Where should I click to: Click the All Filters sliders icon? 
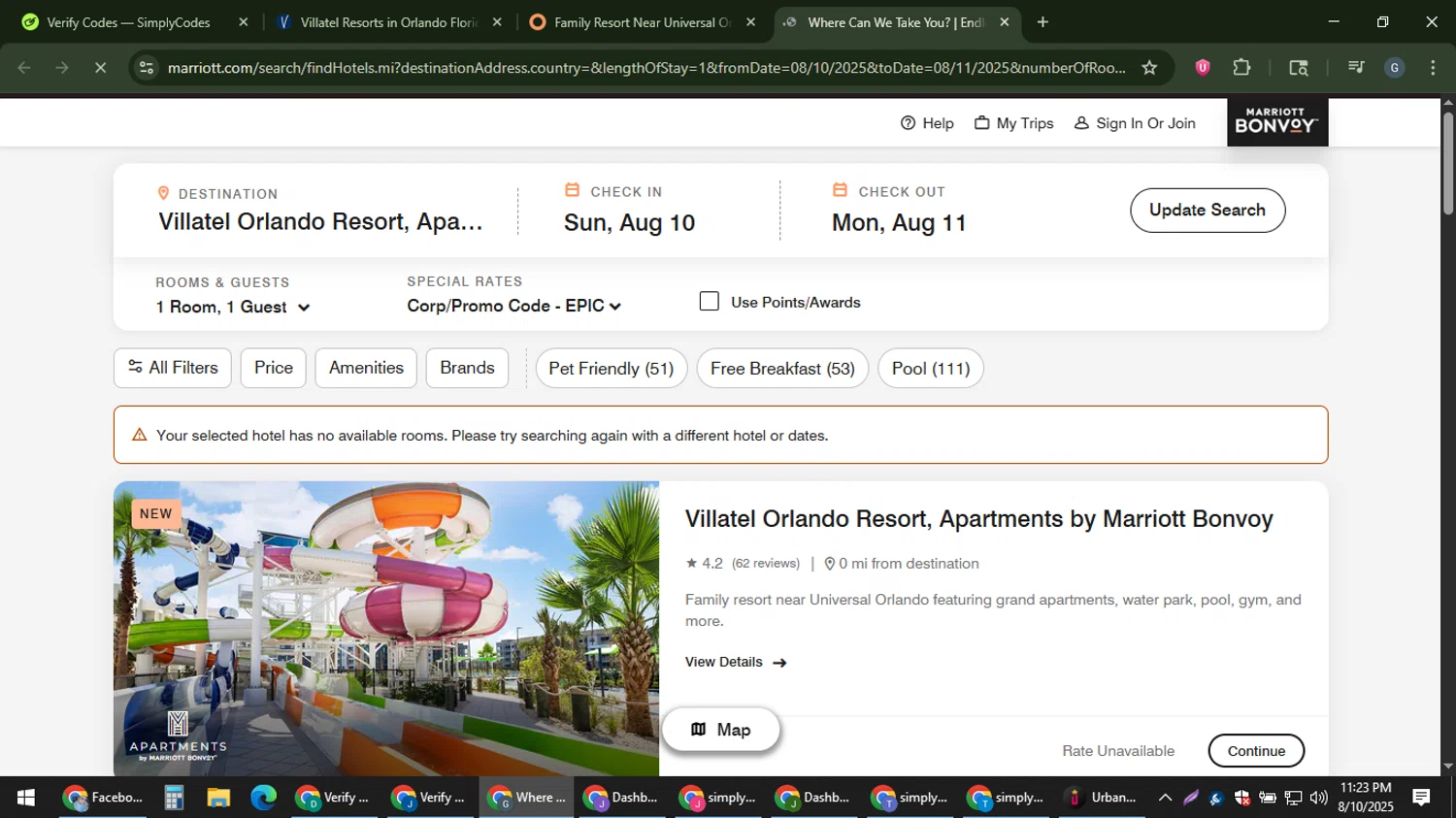pyautogui.click(x=135, y=367)
